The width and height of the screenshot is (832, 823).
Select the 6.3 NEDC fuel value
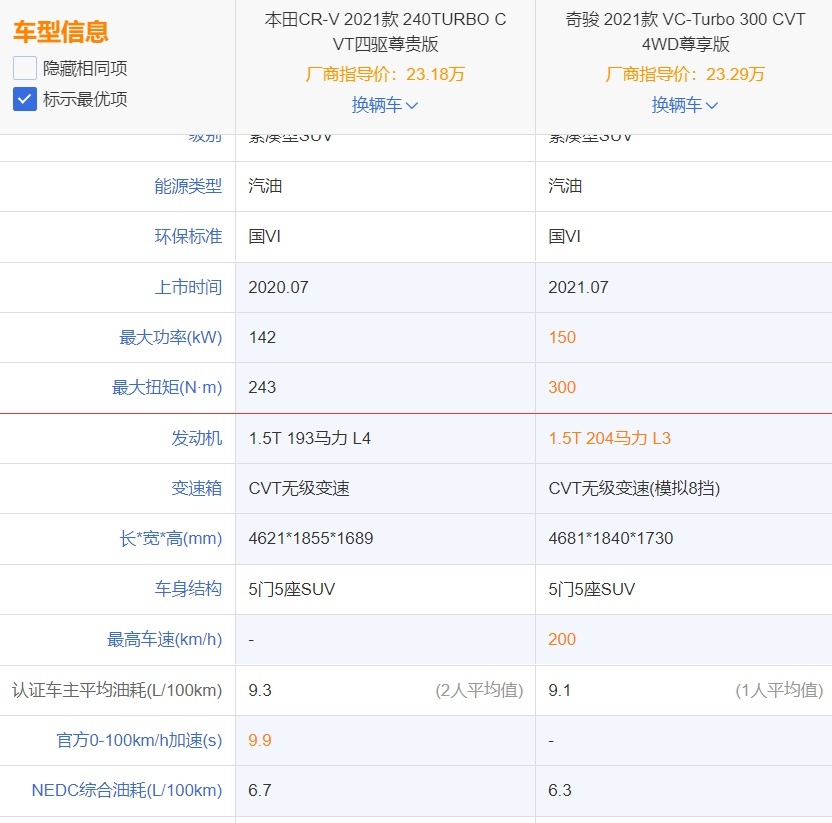coord(559,790)
